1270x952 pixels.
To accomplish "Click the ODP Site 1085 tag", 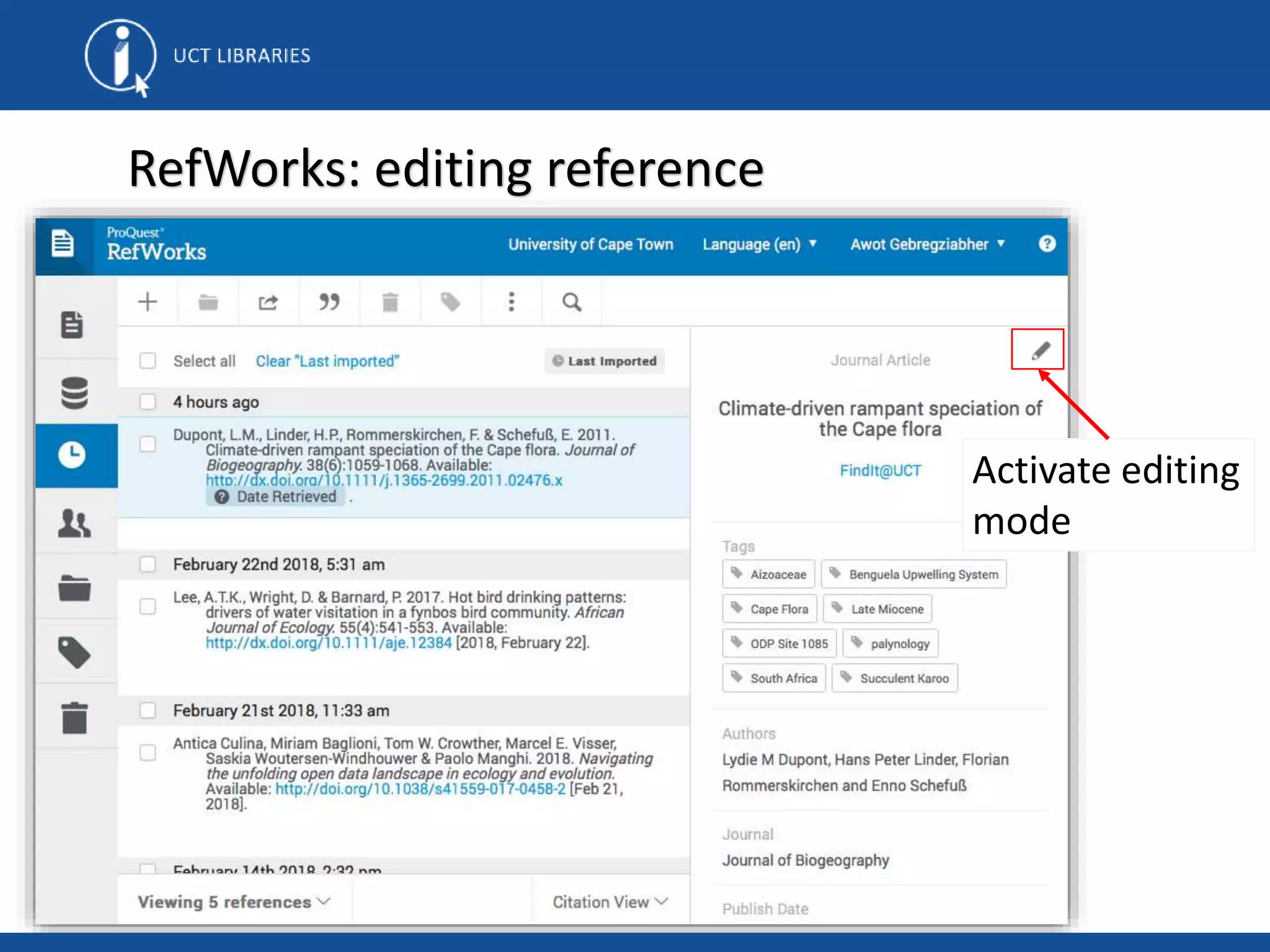I will click(x=779, y=643).
